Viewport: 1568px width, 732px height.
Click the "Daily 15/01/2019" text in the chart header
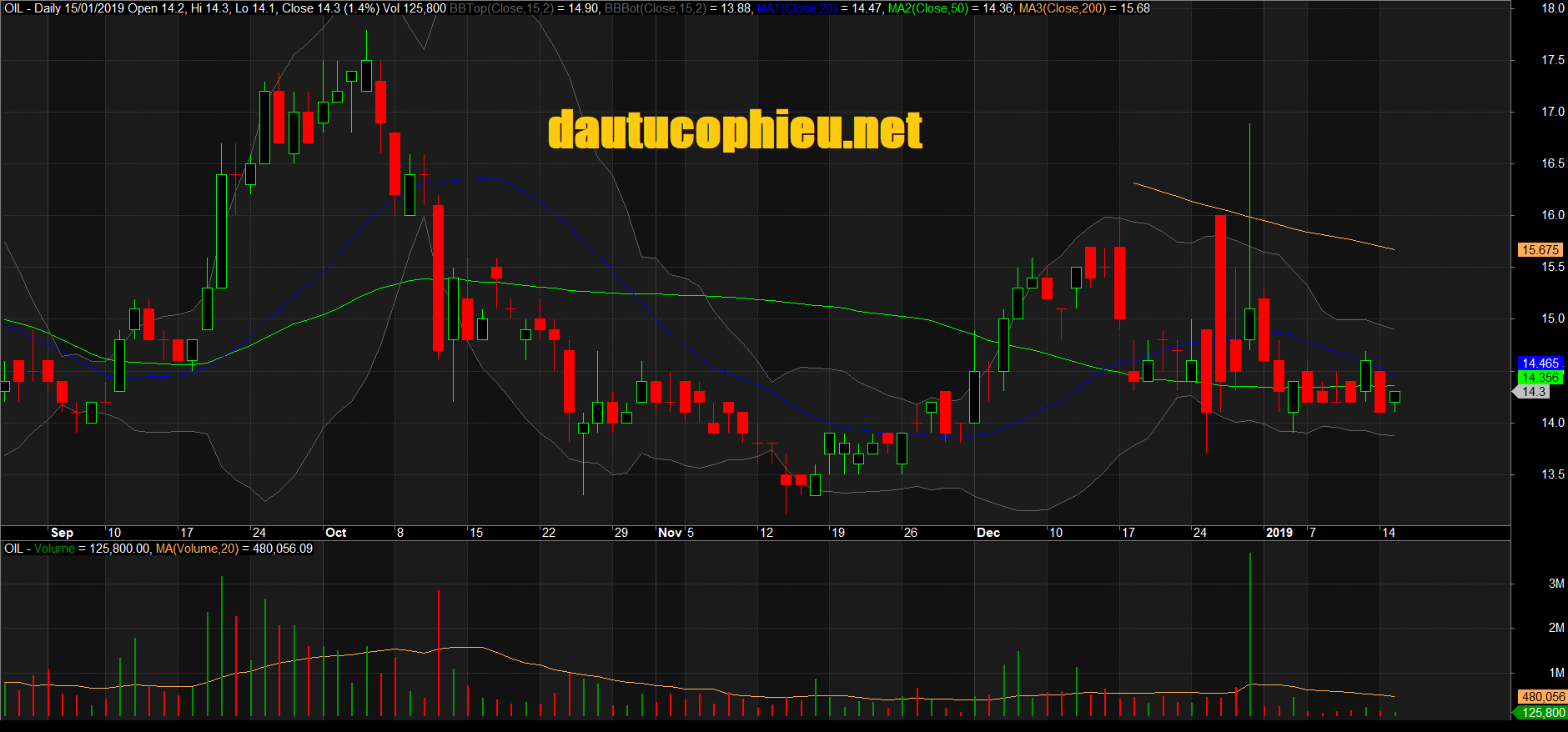click(79, 8)
